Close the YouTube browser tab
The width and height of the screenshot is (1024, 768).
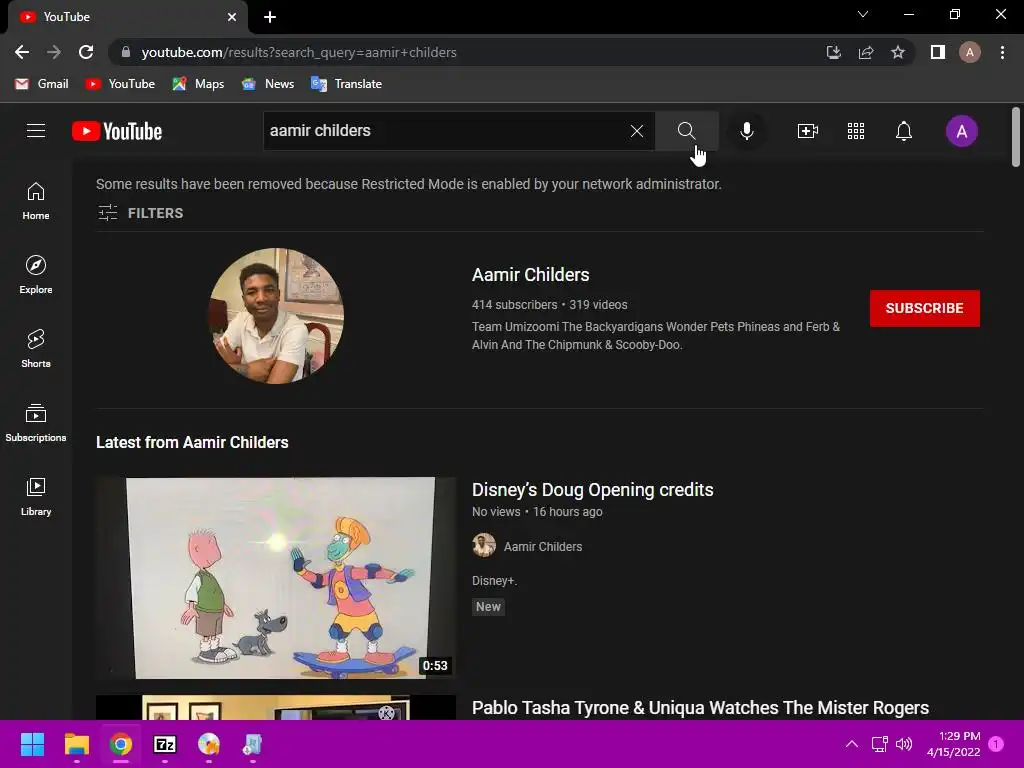pos(232,17)
